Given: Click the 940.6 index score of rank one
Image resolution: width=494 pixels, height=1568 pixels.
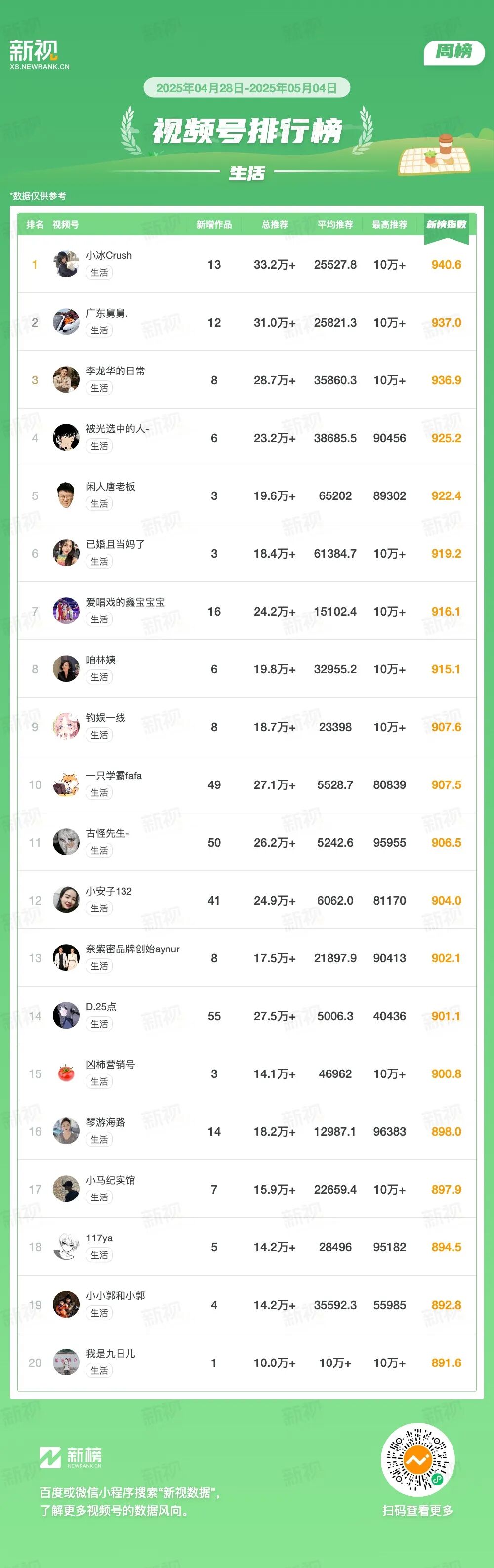Looking at the screenshot, I should coord(446,265).
